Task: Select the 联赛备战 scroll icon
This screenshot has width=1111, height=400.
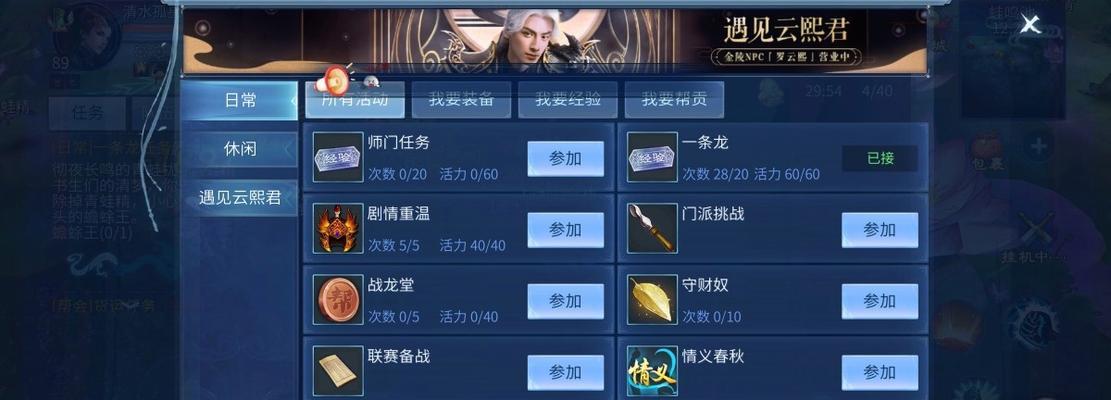Action: click(x=338, y=371)
